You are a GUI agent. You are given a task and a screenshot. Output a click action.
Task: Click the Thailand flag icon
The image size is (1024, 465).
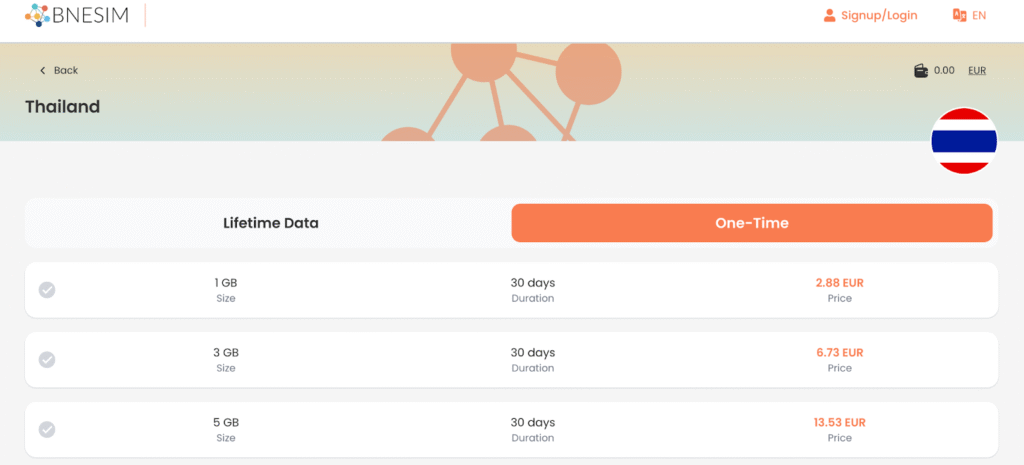coord(964,141)
